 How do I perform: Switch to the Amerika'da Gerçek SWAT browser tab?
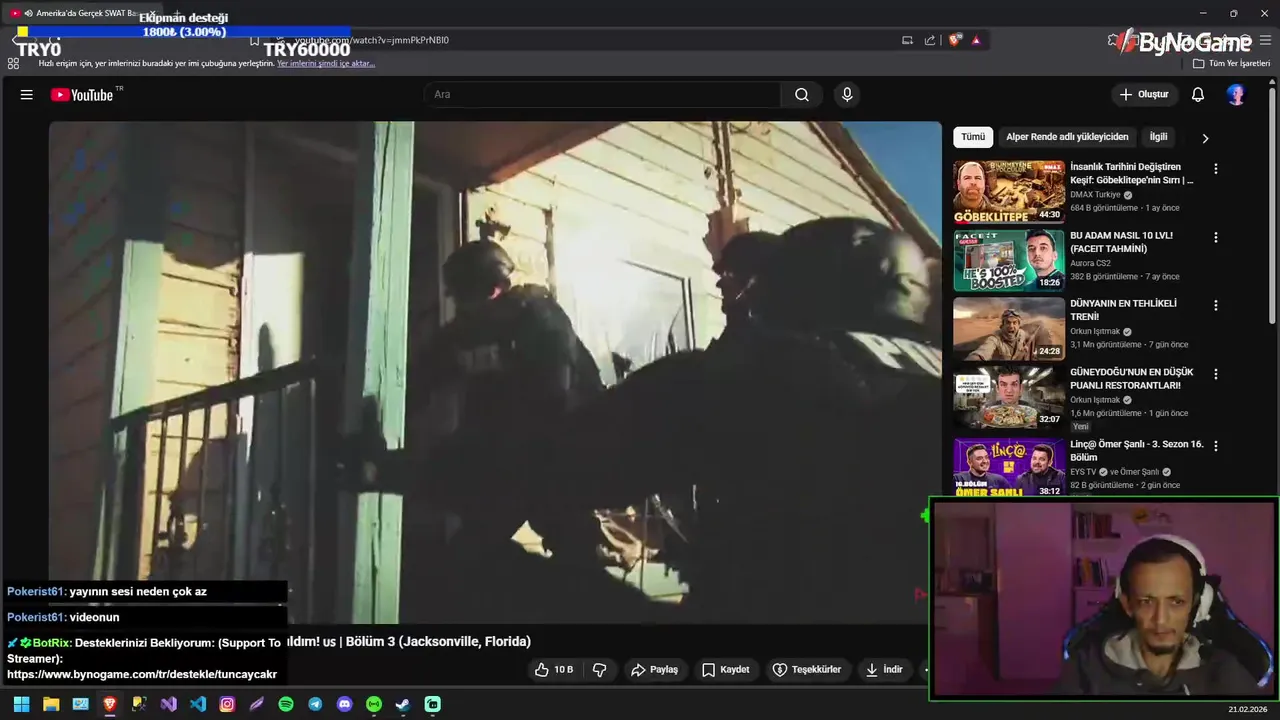tap(82, 13)
